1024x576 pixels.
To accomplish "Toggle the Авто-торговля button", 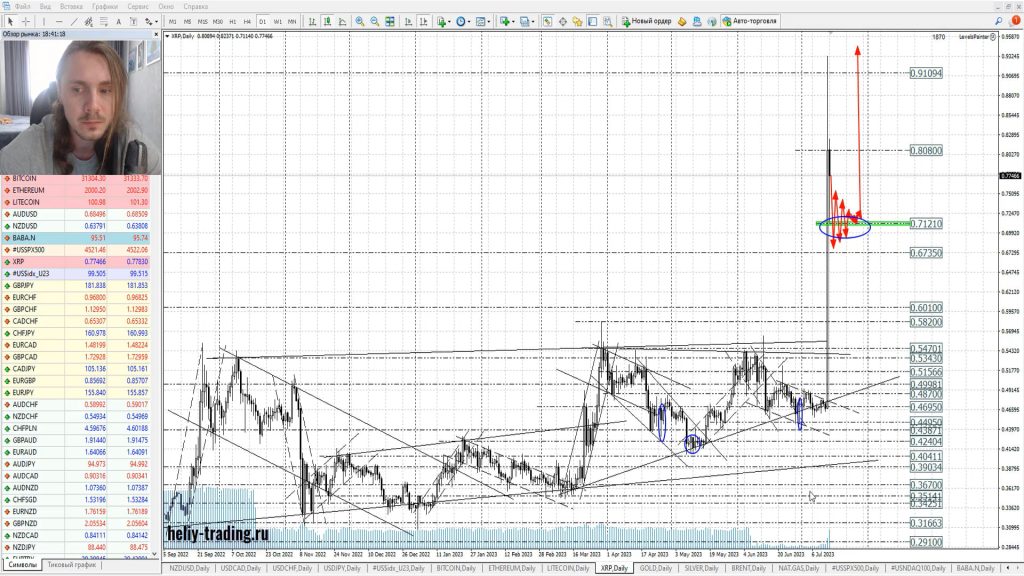I will pos(749,21).
